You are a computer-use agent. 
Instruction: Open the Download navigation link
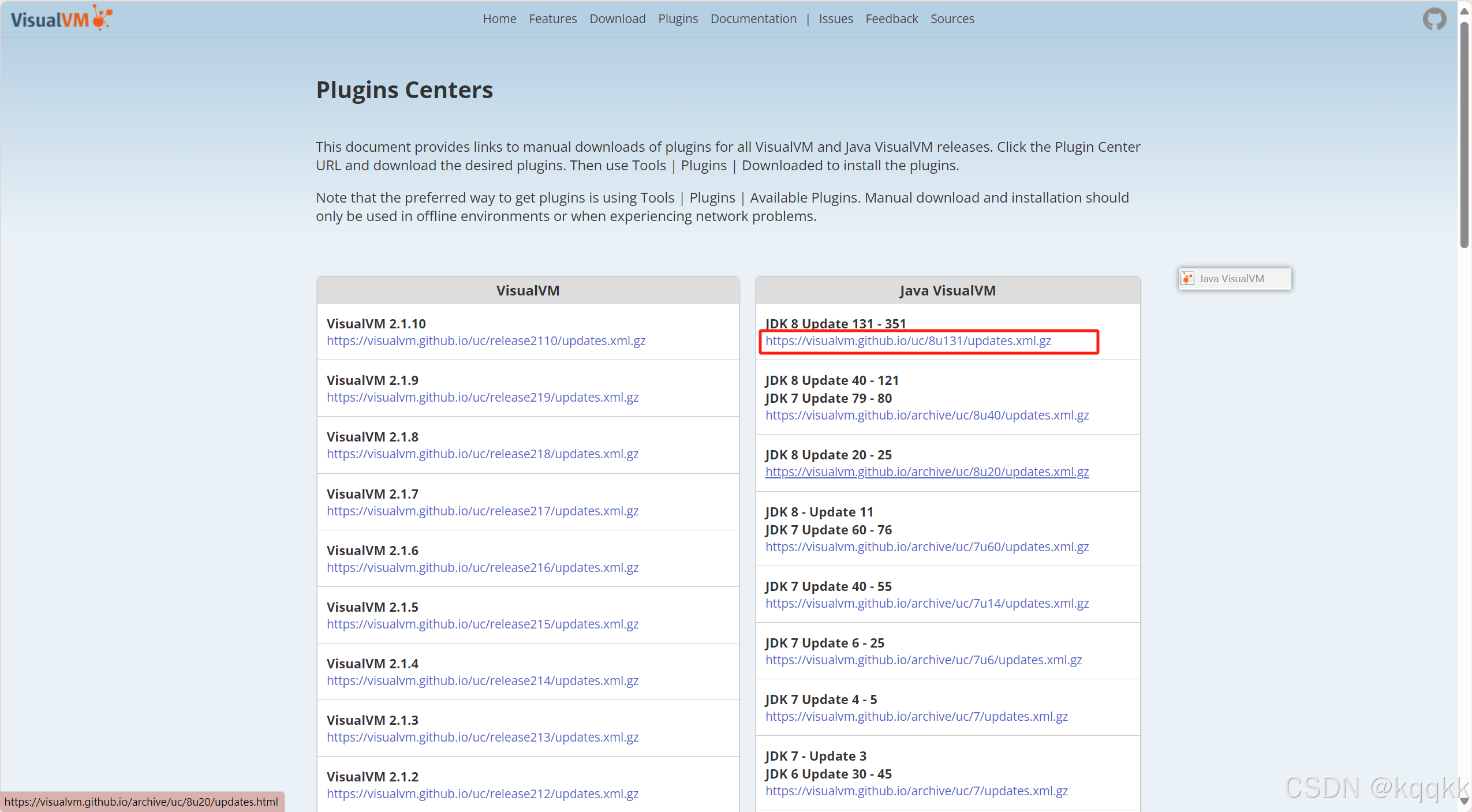(x=617, y=19)
